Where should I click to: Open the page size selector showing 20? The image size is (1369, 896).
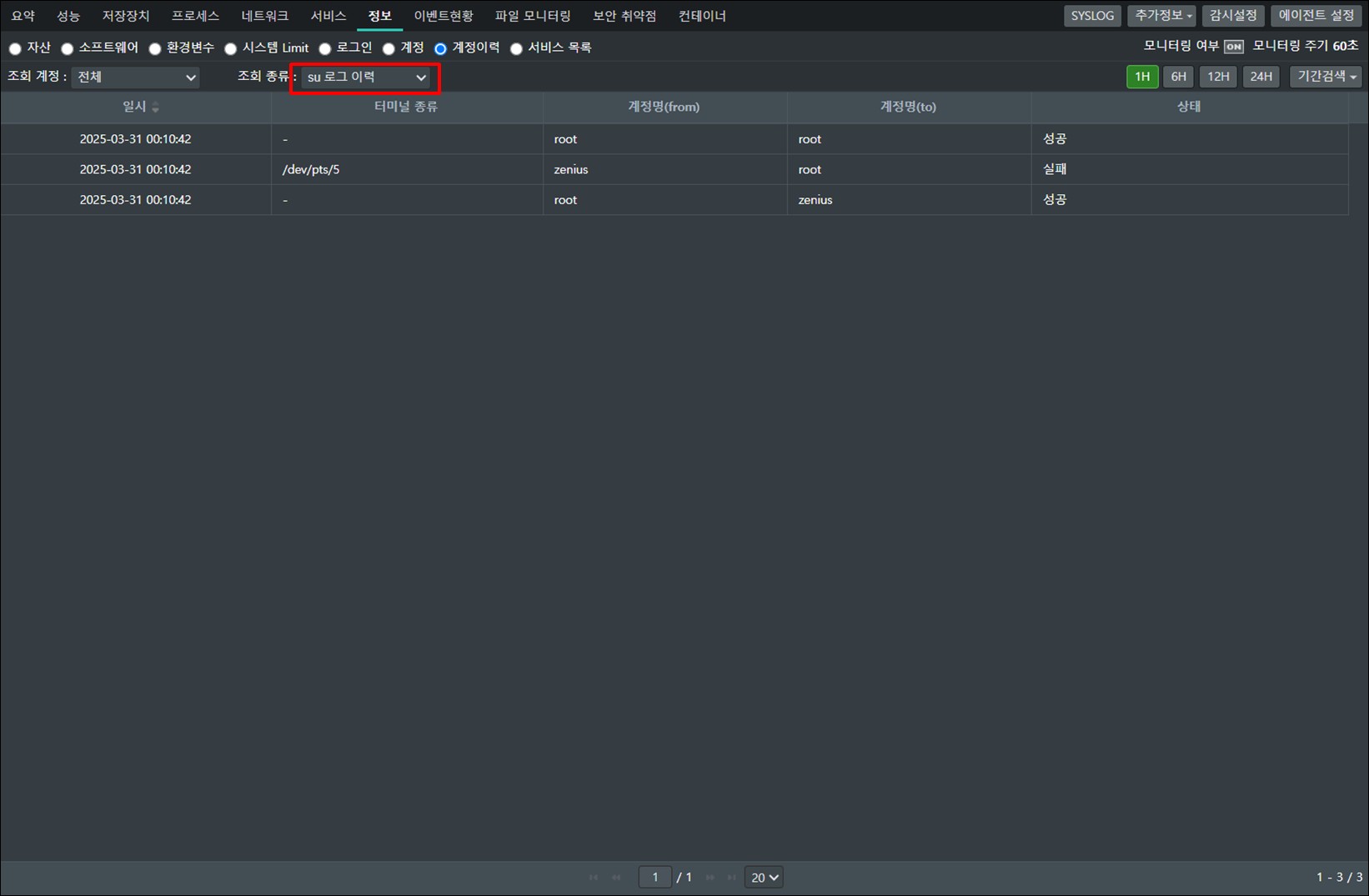(x=764, y=877)
